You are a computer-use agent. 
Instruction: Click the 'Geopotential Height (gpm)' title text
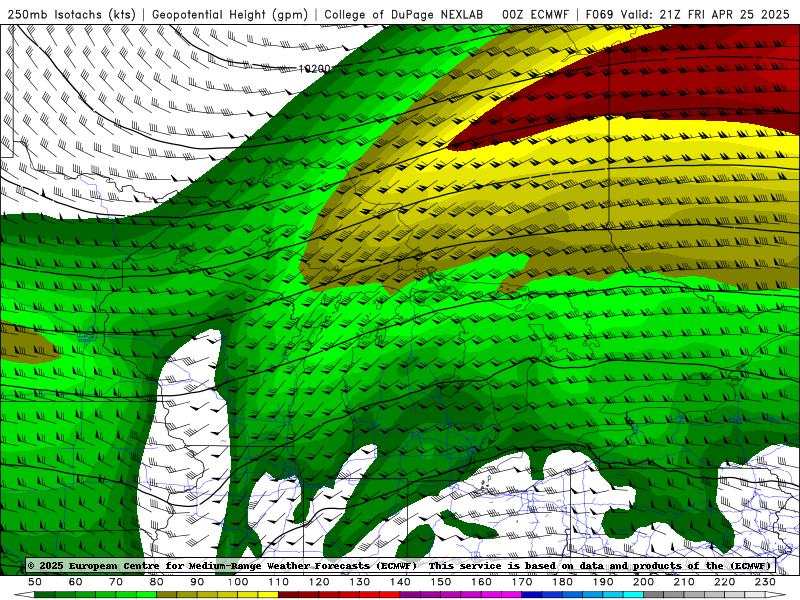230,15
